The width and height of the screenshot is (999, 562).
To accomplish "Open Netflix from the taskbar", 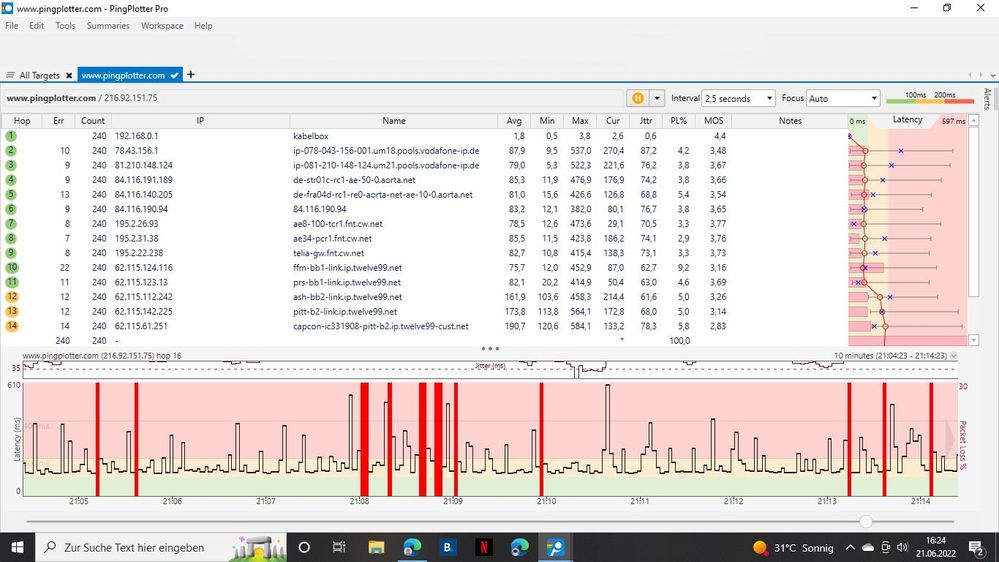I will point(484,547).
